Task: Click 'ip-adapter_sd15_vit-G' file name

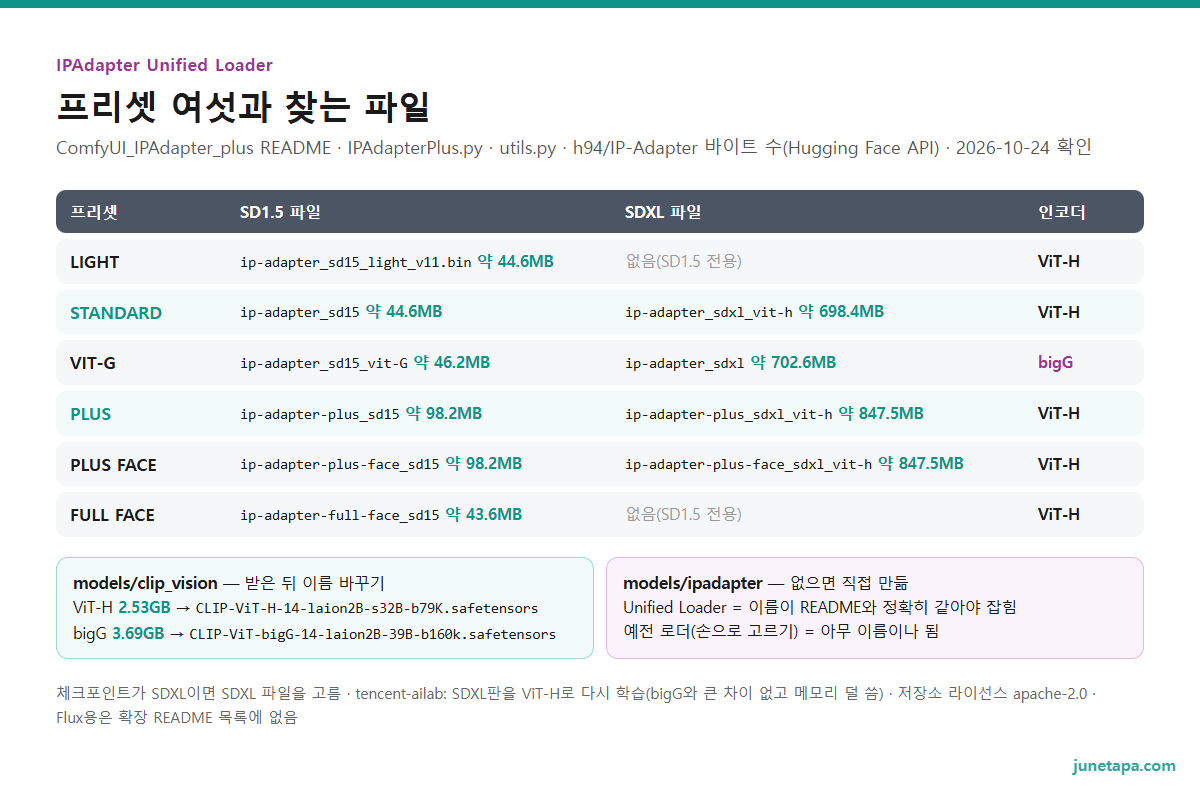Action: point(324,363)
